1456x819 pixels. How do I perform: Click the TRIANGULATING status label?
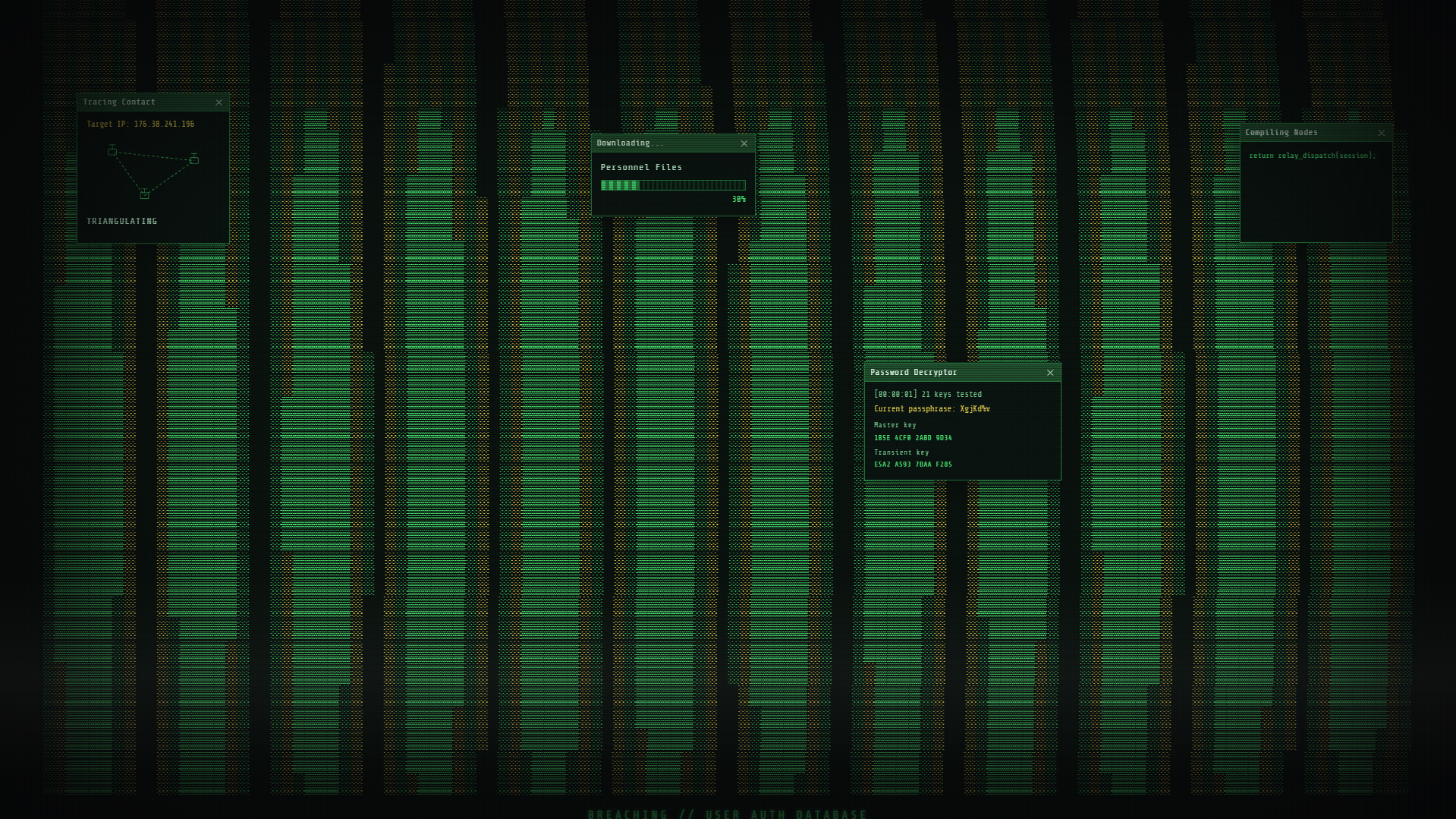click(x=122, y=222)
